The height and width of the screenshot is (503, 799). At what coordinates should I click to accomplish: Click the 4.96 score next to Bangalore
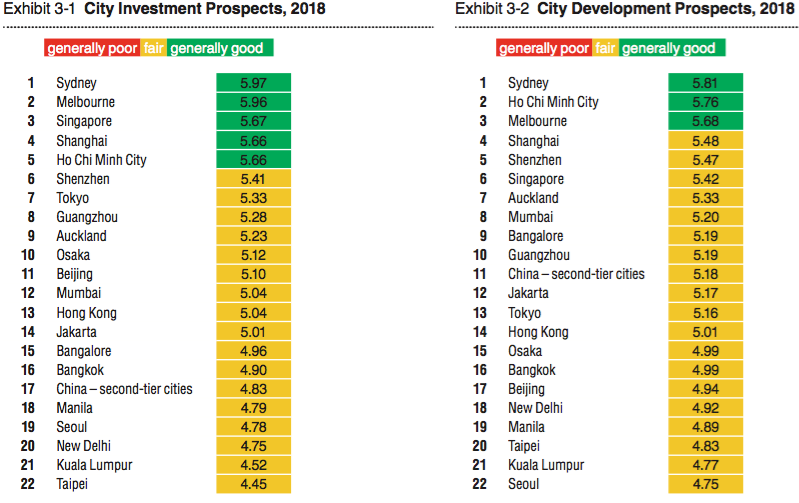tap(253, 351)
